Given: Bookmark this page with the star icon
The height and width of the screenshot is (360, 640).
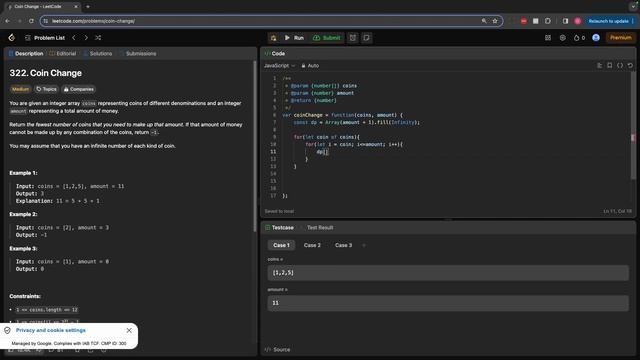Looking at the screenshot, I should pyautogui.click(x=495, y=21).
